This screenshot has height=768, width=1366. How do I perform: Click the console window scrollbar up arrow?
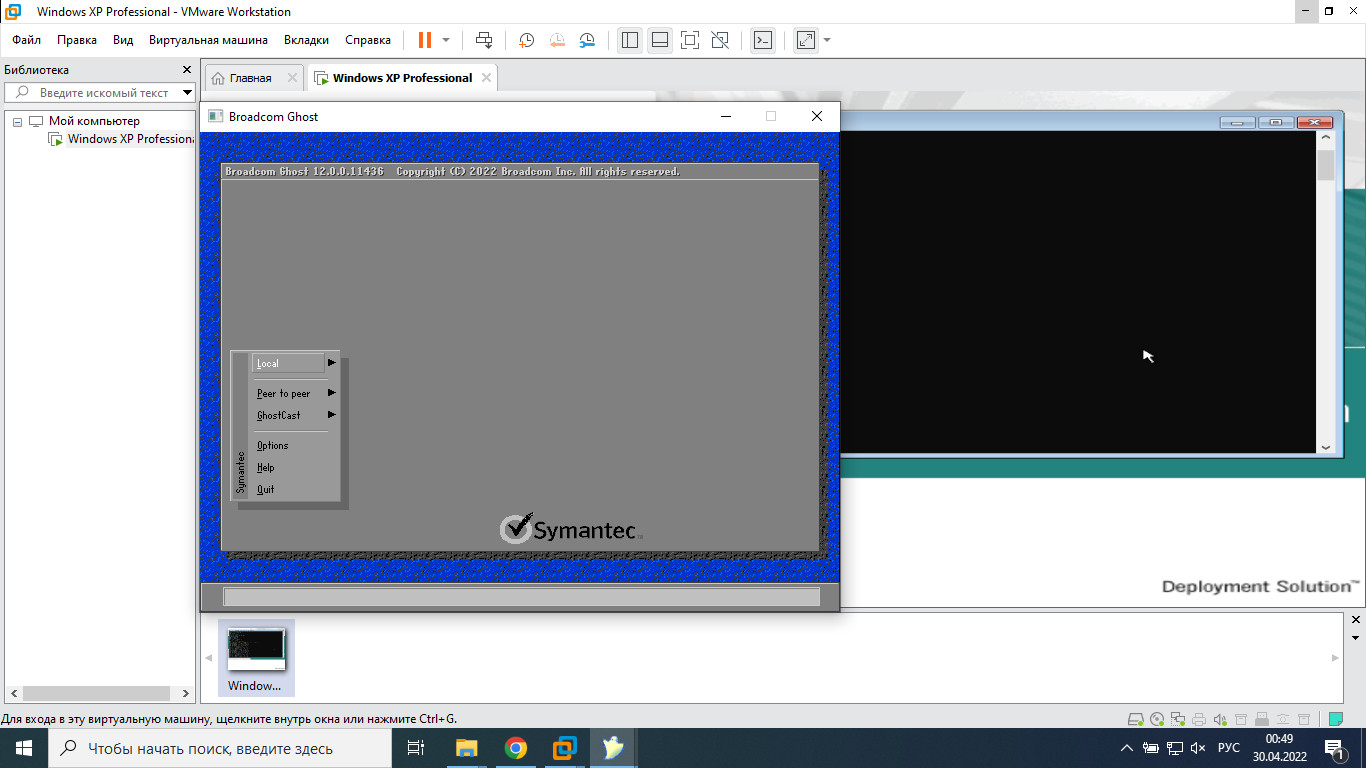point(1326,140)
